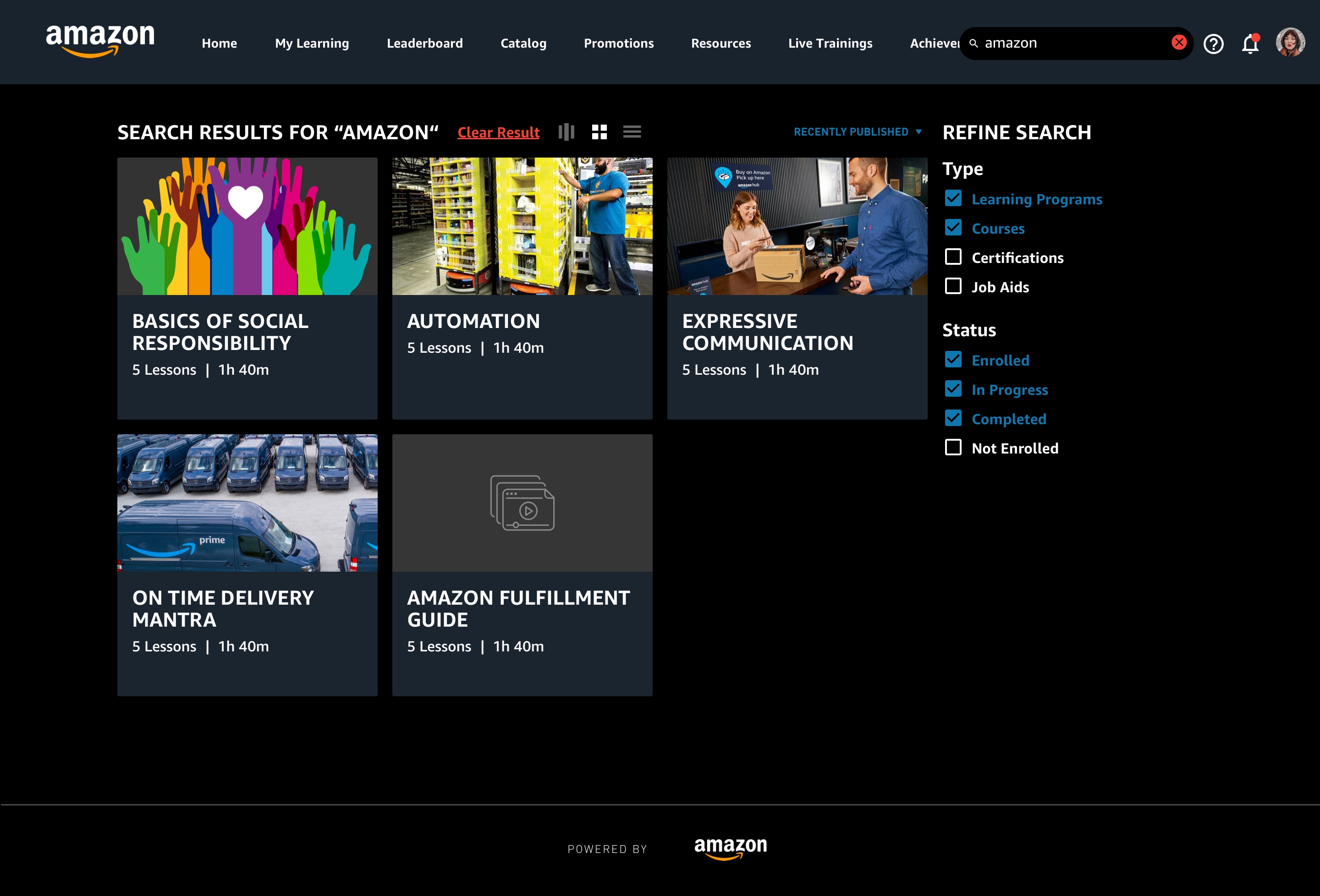Click the Clear Result link
The image size is (1320, 896).
pyautogui.click(x=498, y=132)
